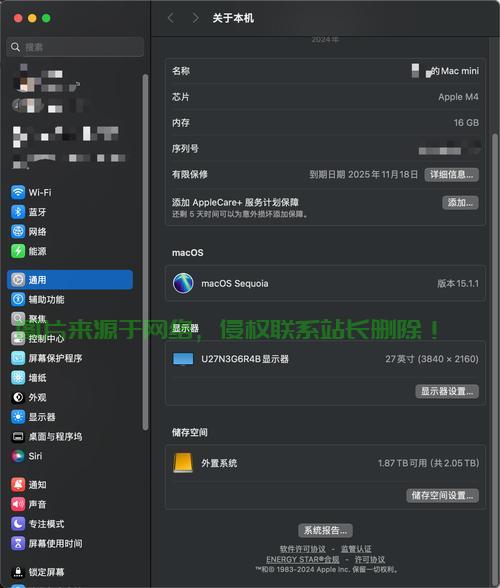Screen dimensions: 500x588
Task: Click the computer name '的 Mac mini'
Action: (454, 71)
